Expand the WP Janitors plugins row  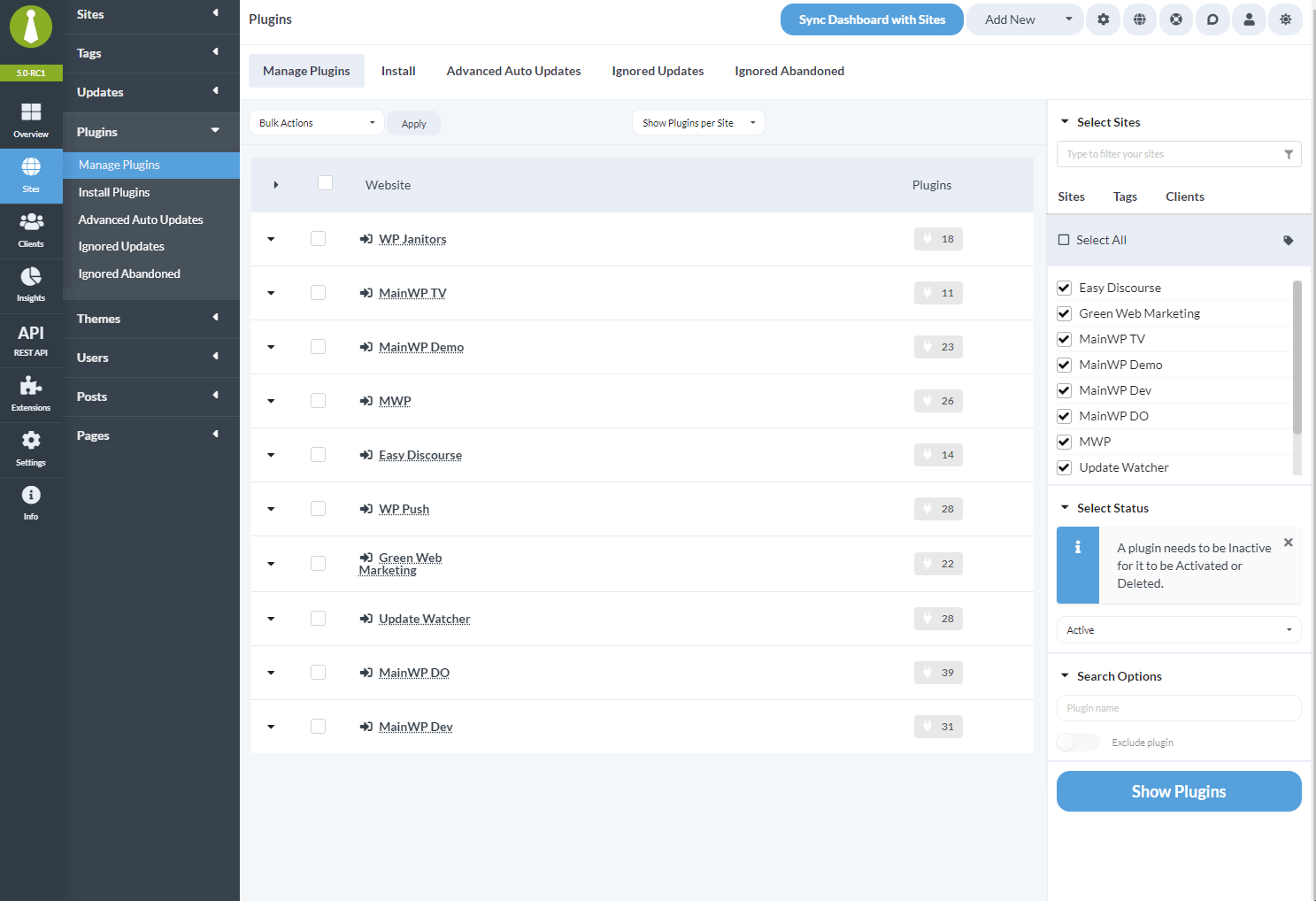tap(271, 238)
